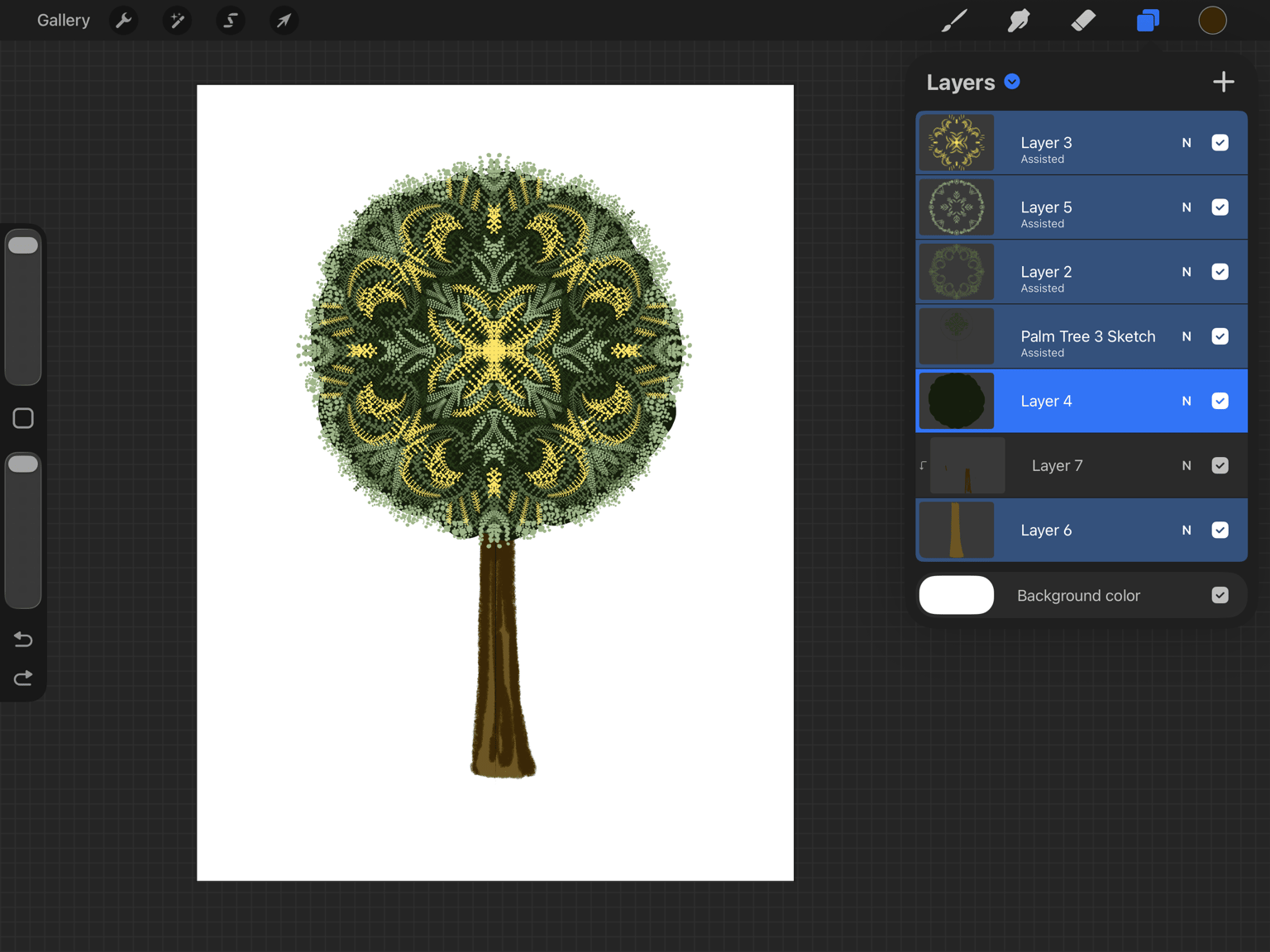The width and height of the screenshot is (1270, 952).
Task: Click the brush opacity slider handle
Action: [23, 464]
